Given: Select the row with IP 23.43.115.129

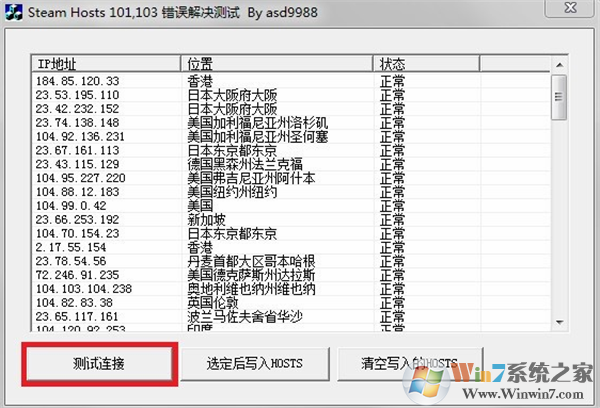Looking at the screenshot, I should 291,164.
